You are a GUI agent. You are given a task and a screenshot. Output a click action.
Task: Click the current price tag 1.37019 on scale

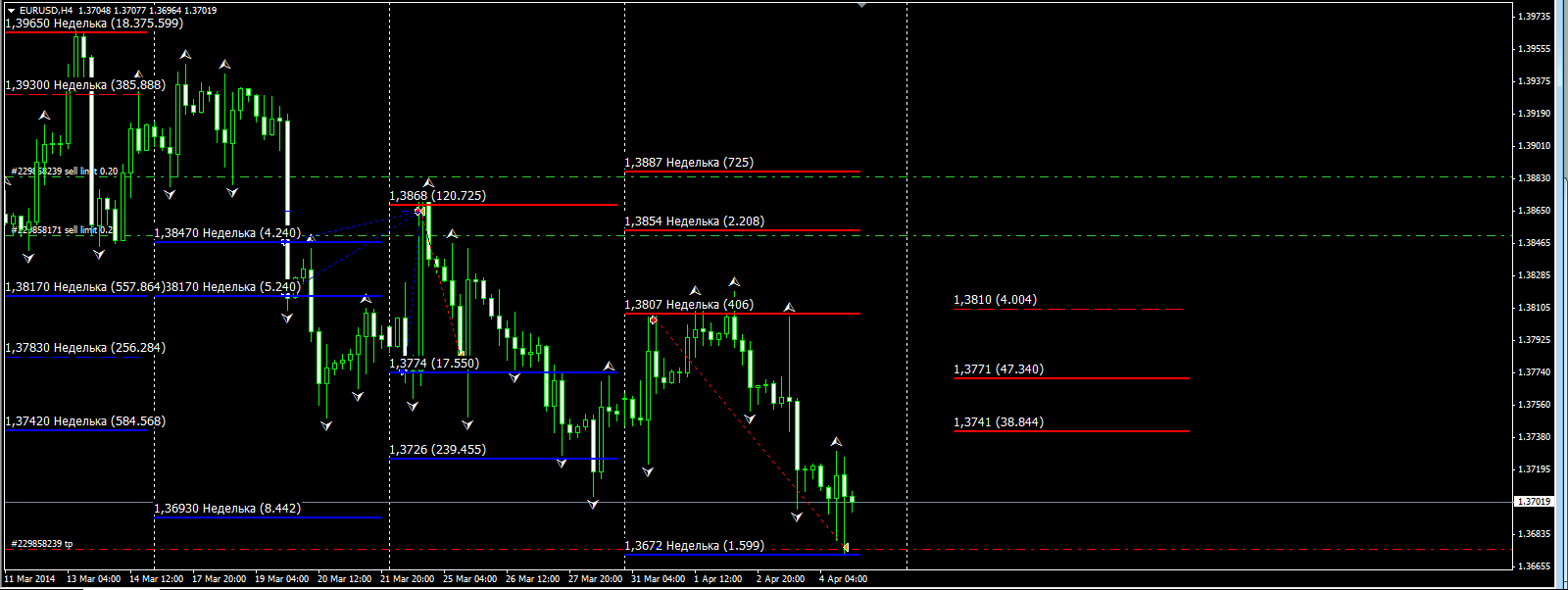tap(1535, 502)
